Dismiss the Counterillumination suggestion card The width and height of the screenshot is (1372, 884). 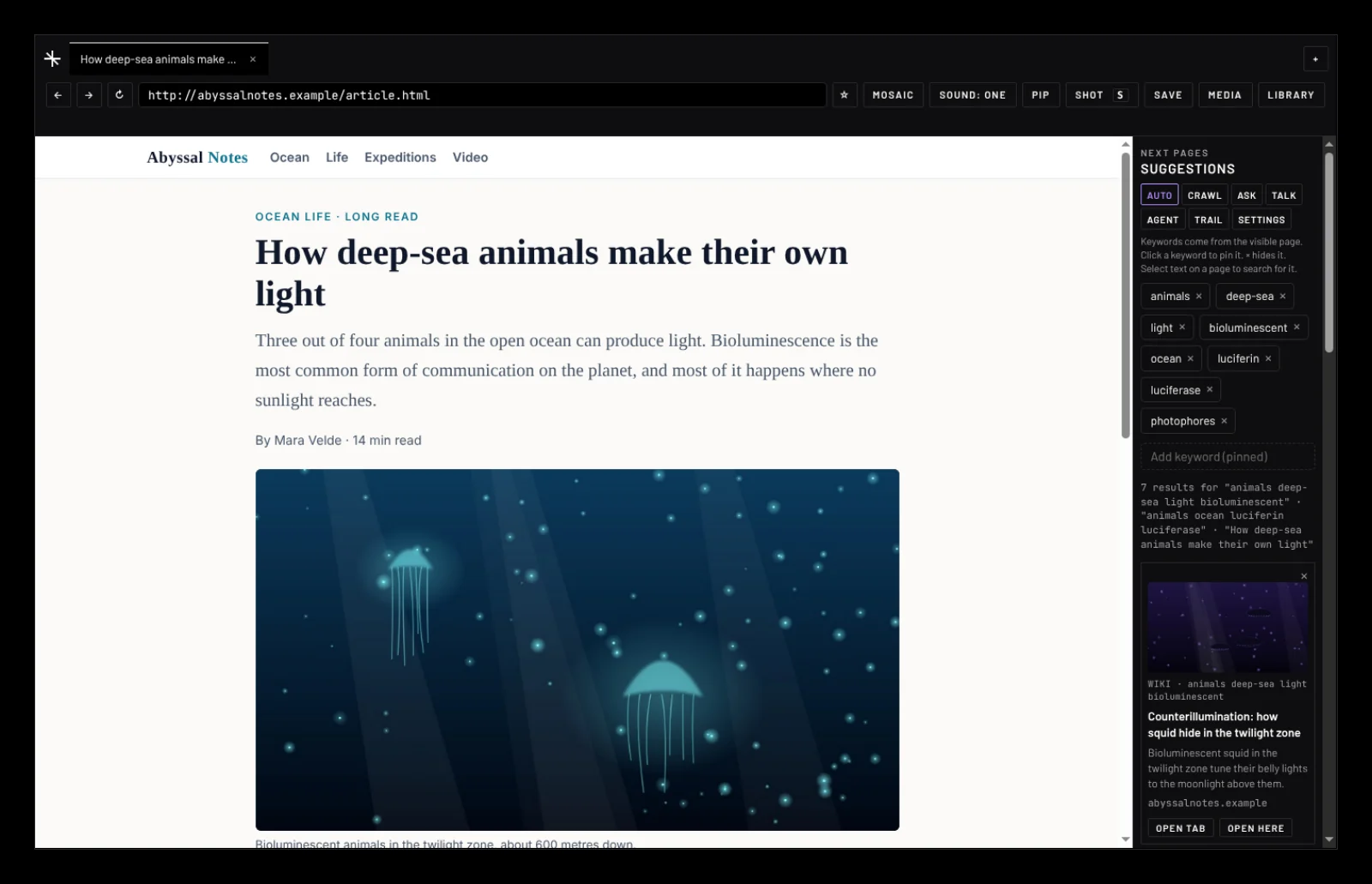coord(1304,576)
